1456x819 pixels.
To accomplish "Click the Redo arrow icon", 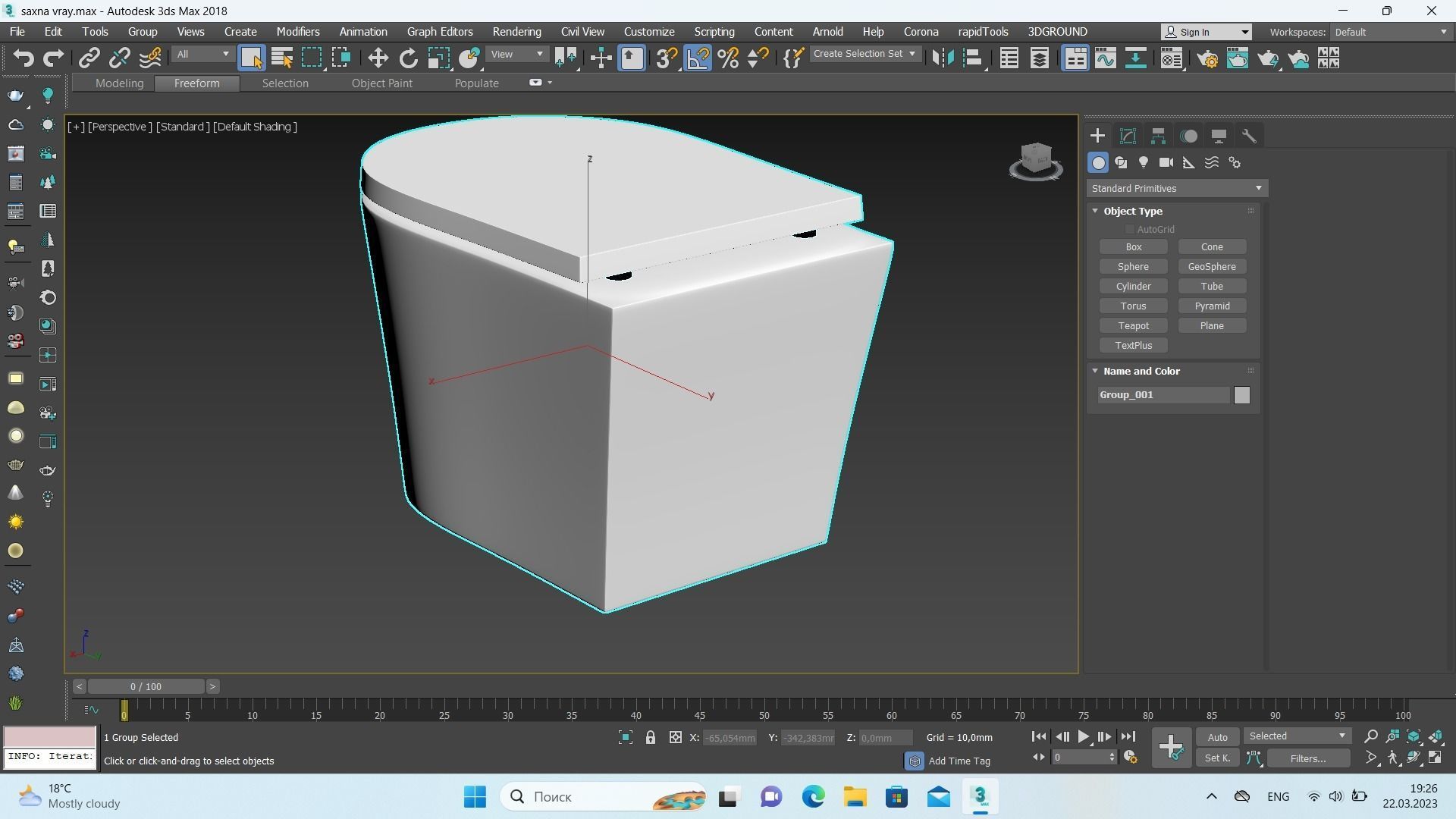I will point(53,58).
